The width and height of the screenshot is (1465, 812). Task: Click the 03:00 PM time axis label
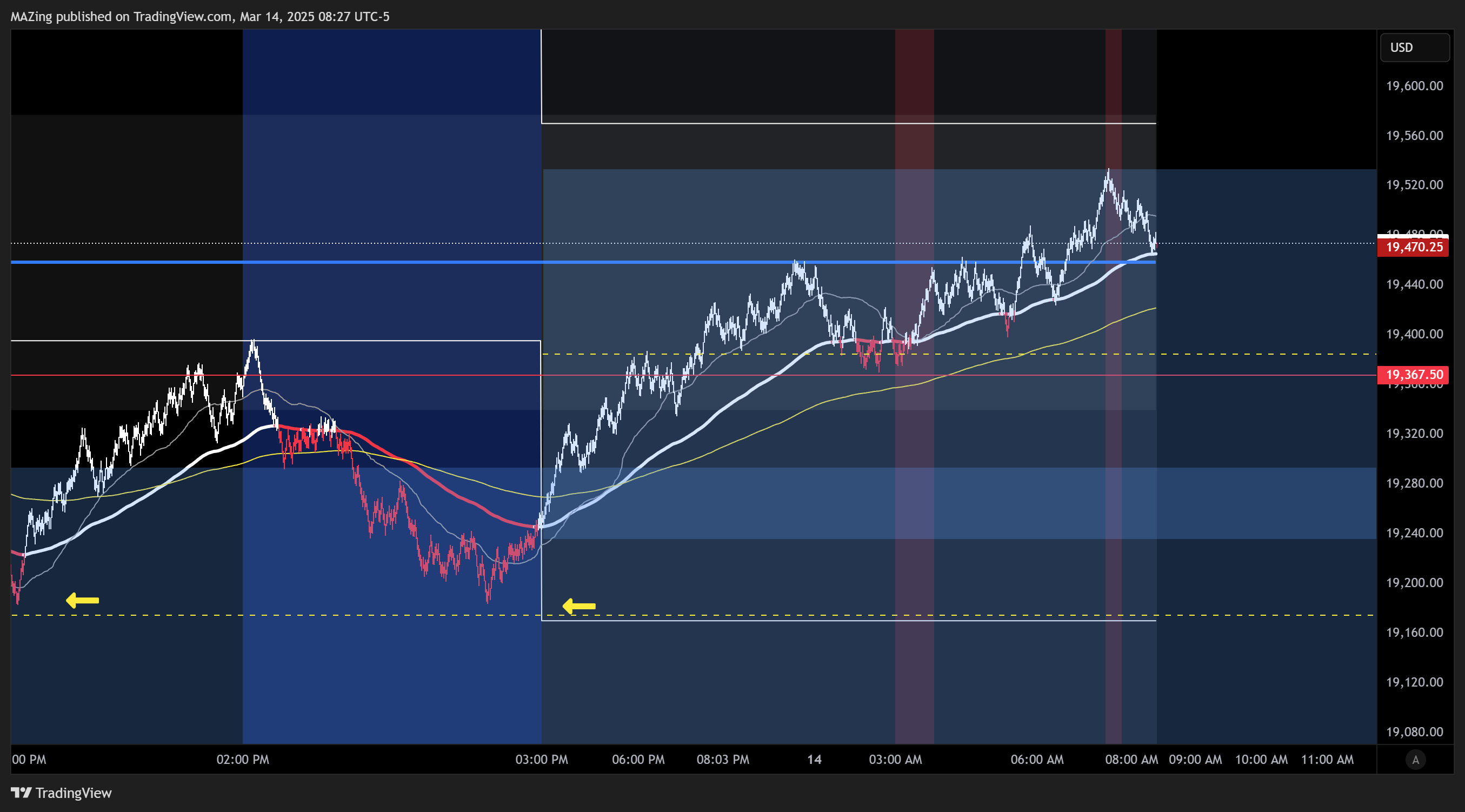[542, 760]
